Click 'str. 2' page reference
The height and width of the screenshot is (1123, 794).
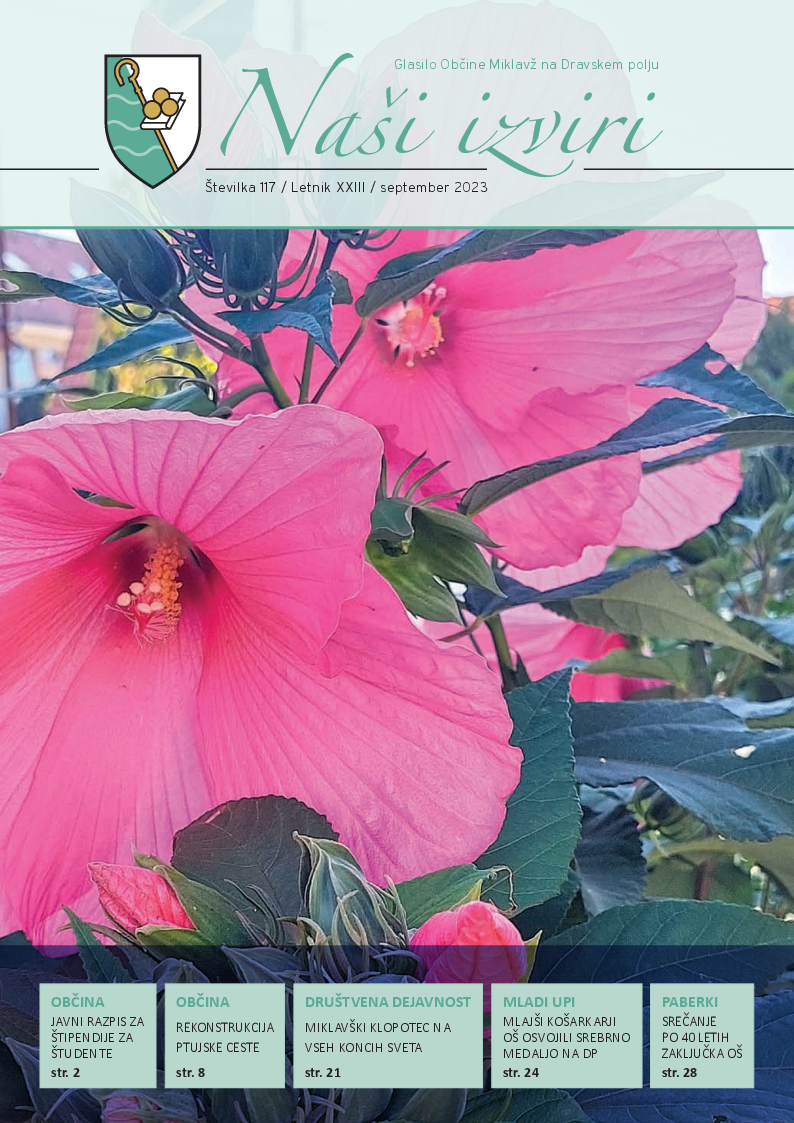65,1072
